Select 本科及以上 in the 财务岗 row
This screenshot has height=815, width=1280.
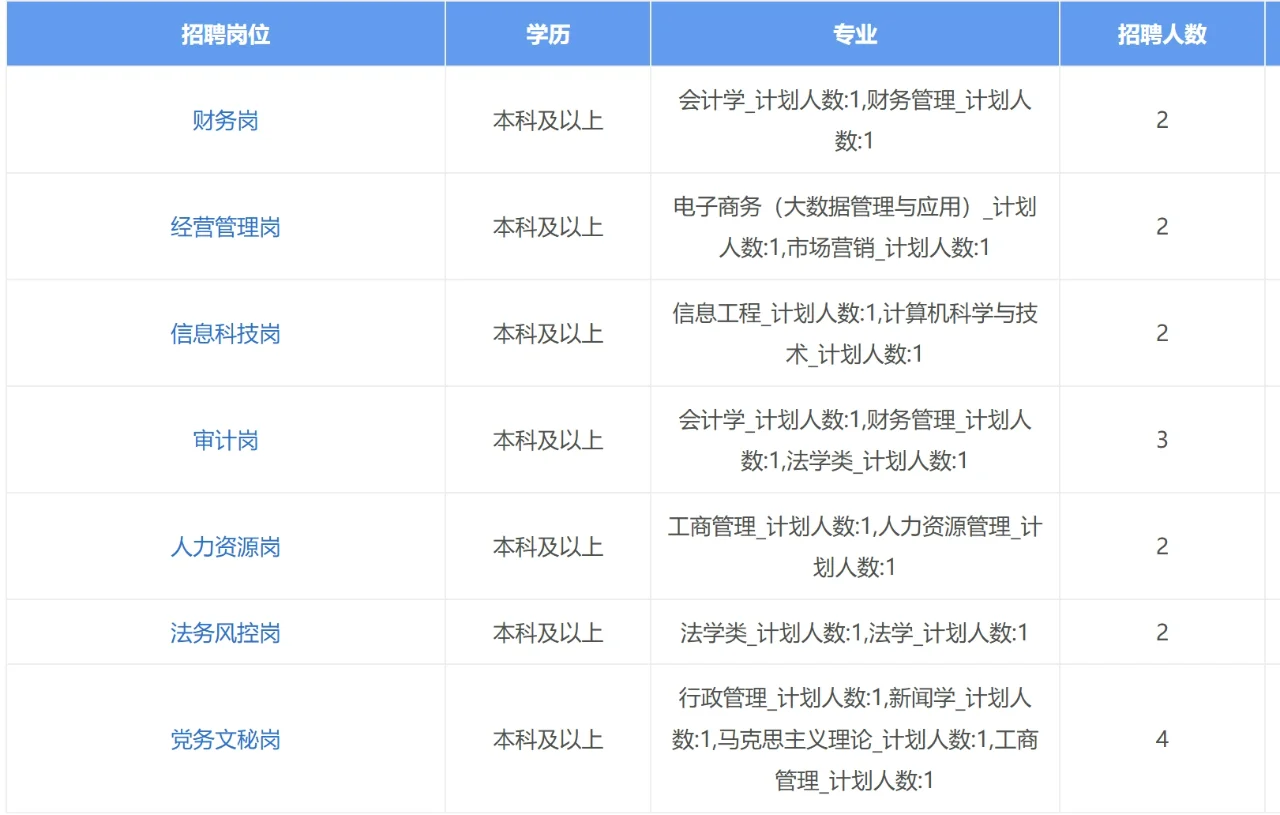(548, 121)
